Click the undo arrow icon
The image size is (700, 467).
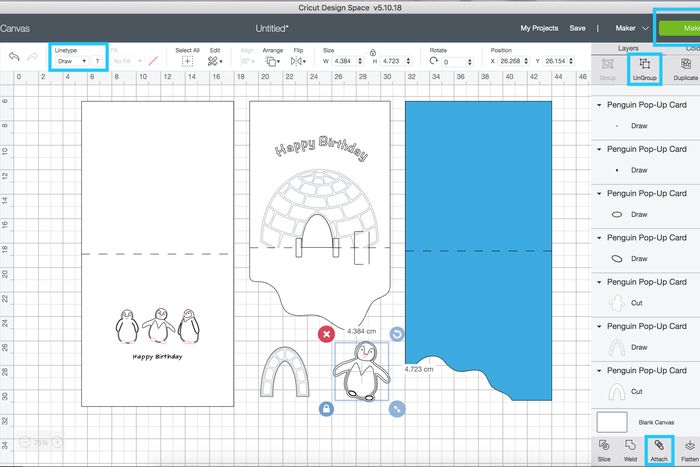coord(15,61)
